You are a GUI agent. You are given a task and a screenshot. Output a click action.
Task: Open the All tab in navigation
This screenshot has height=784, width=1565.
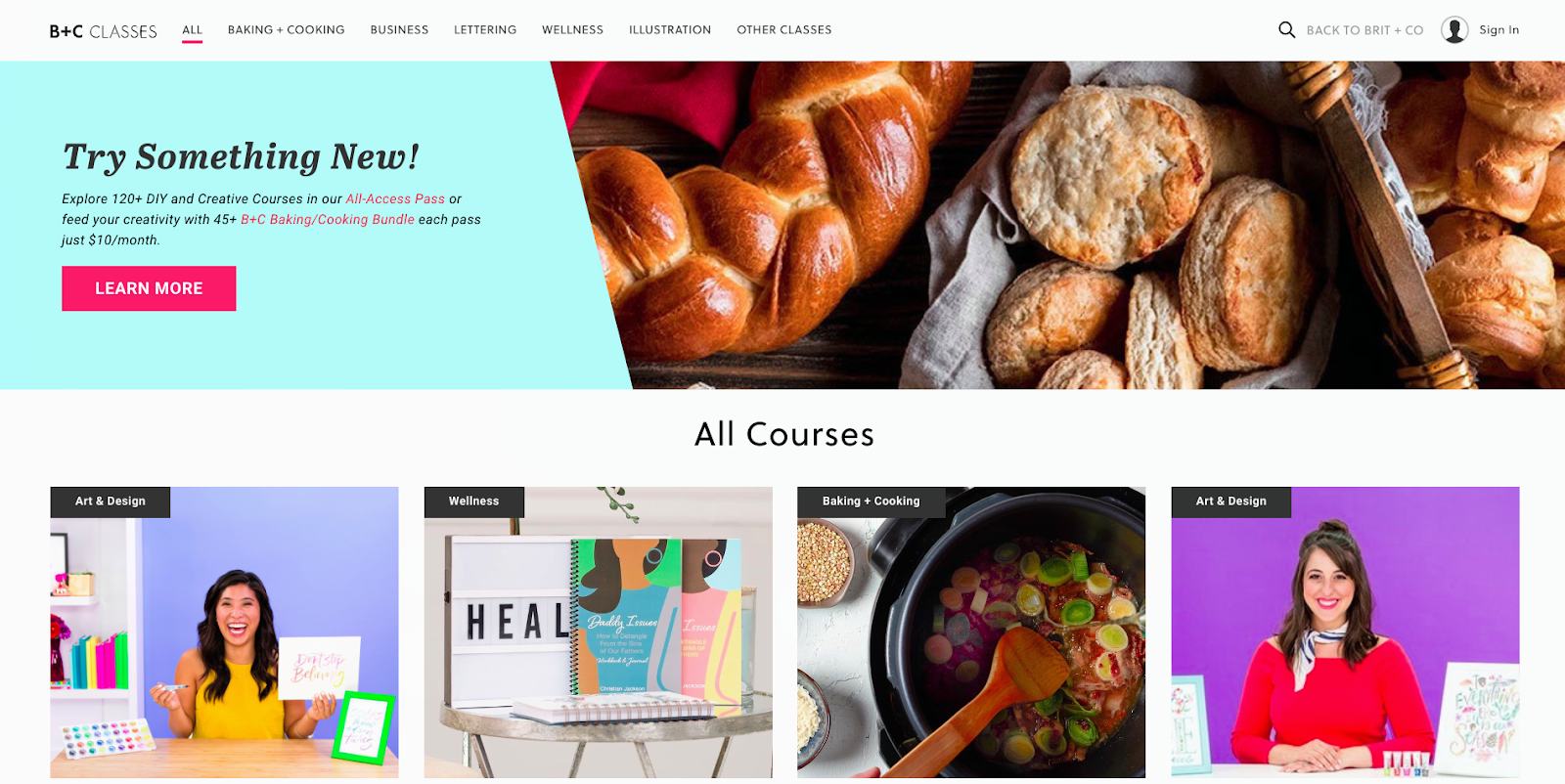192,30
